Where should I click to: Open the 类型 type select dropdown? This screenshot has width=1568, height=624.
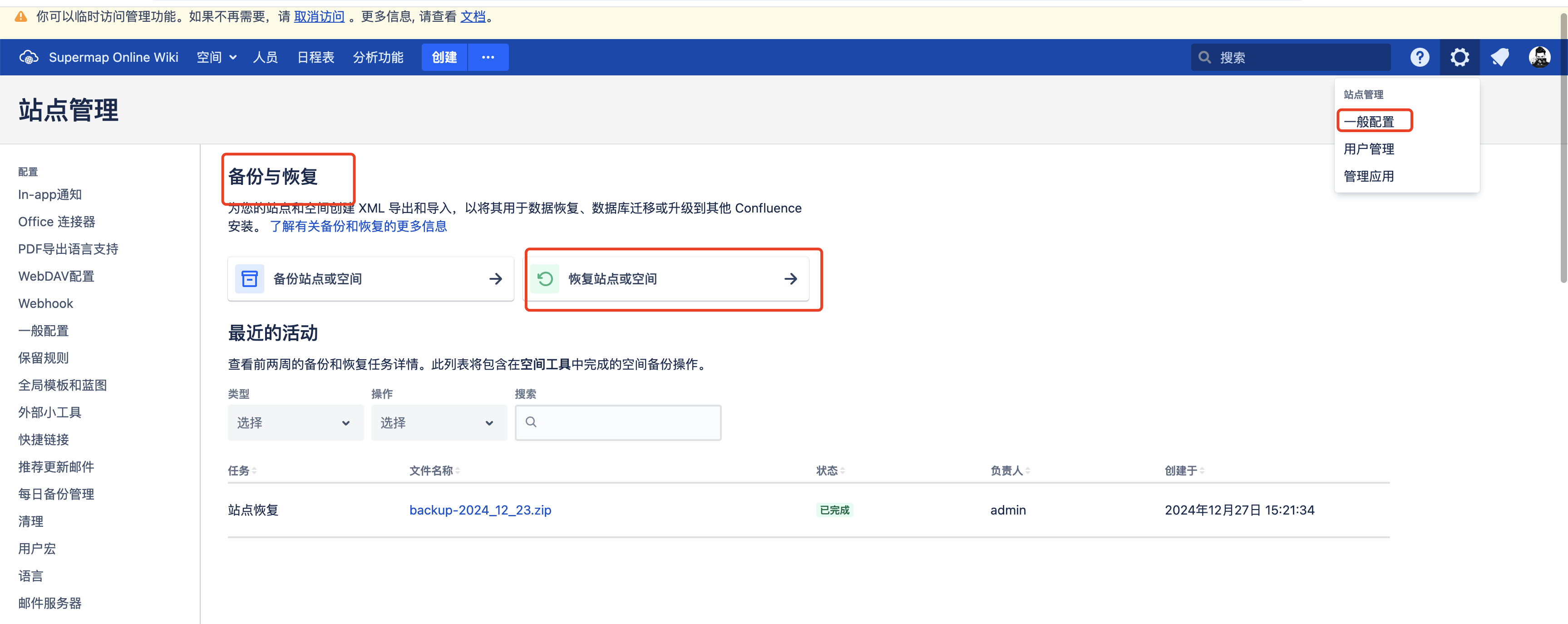click(295, 422)
